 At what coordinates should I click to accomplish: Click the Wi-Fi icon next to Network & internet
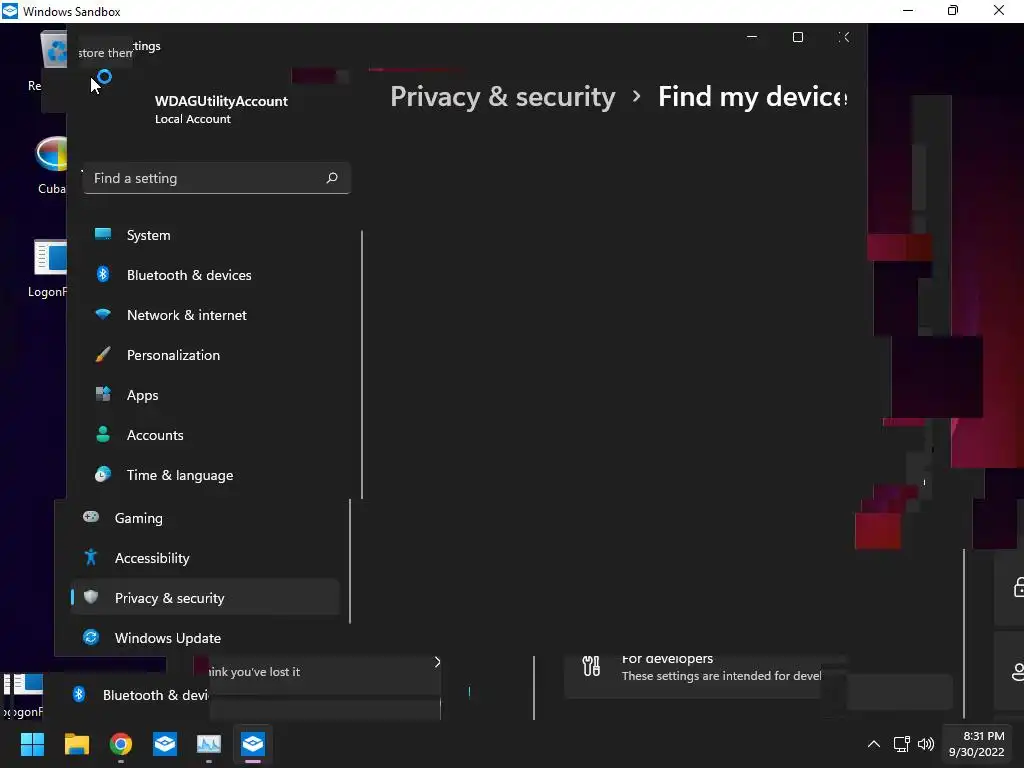[103, 314]
